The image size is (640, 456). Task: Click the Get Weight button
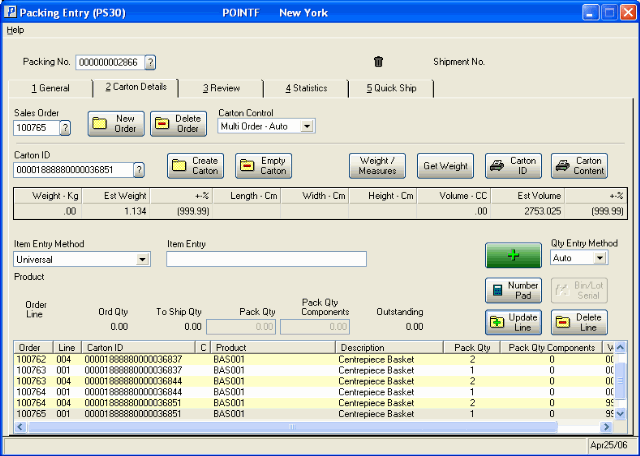(445, 166)
